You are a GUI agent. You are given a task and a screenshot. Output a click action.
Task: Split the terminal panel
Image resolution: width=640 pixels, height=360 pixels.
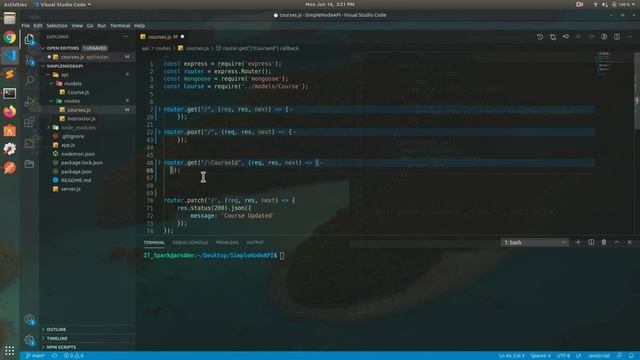[x=591, y=242]
